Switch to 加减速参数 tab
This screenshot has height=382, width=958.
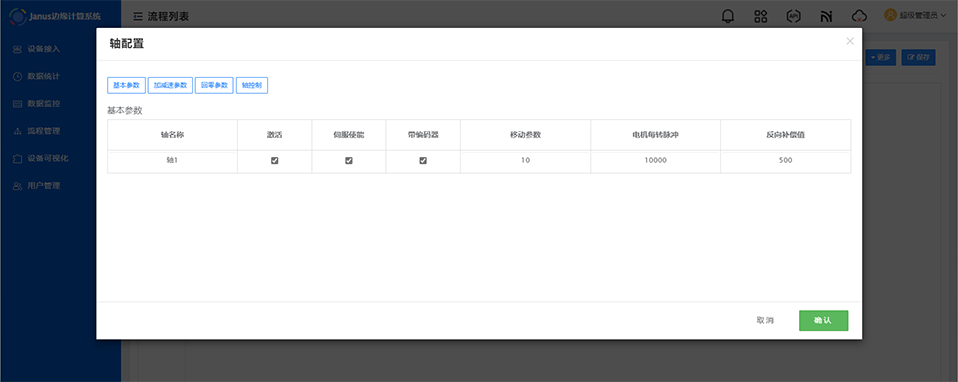point(170,86)
